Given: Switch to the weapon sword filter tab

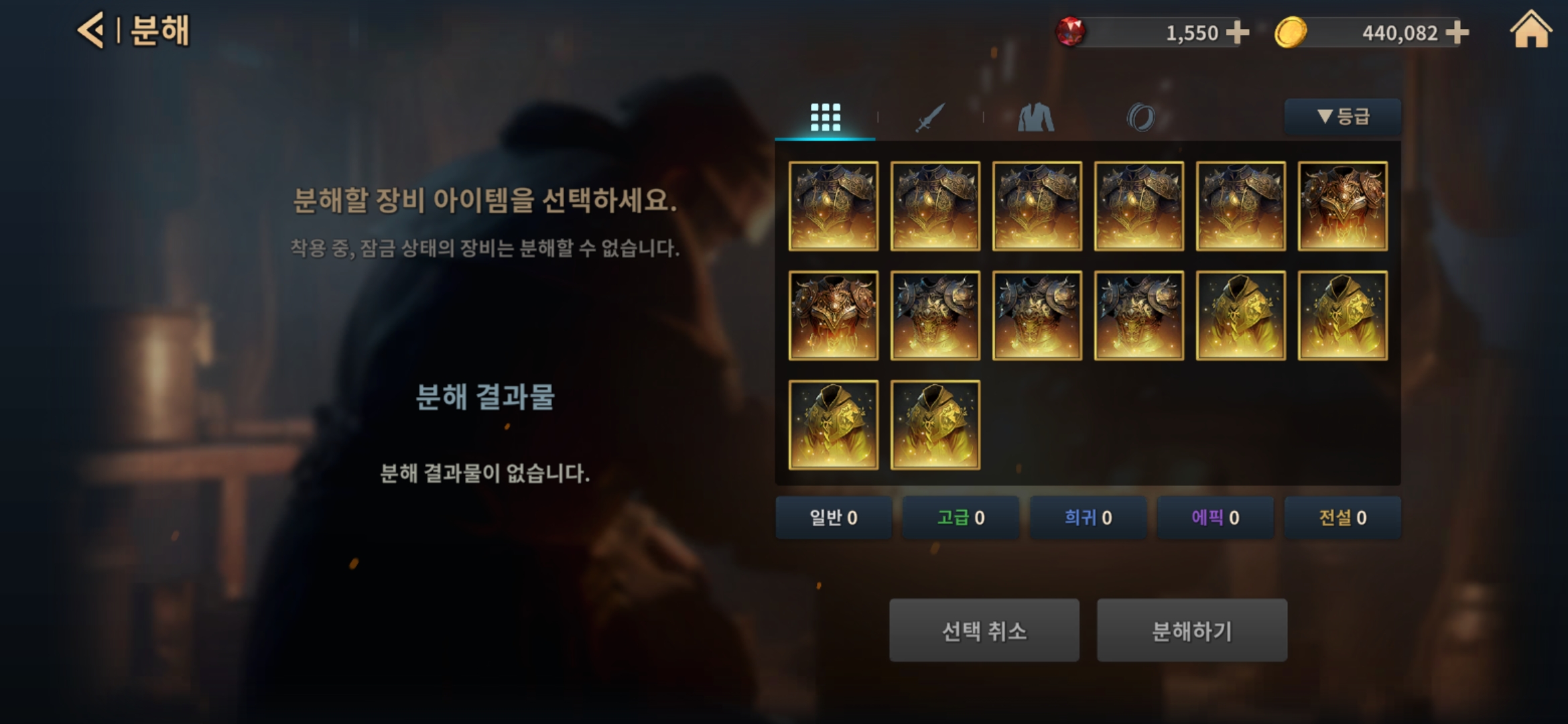Looking at the screenshot, I should tap(930, 117).
